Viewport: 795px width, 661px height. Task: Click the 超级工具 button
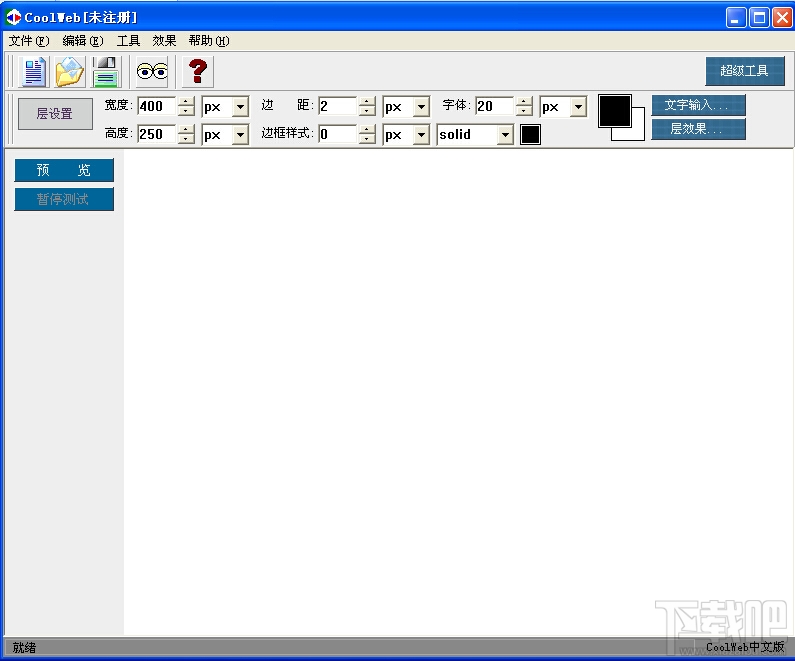coord(745,71)
